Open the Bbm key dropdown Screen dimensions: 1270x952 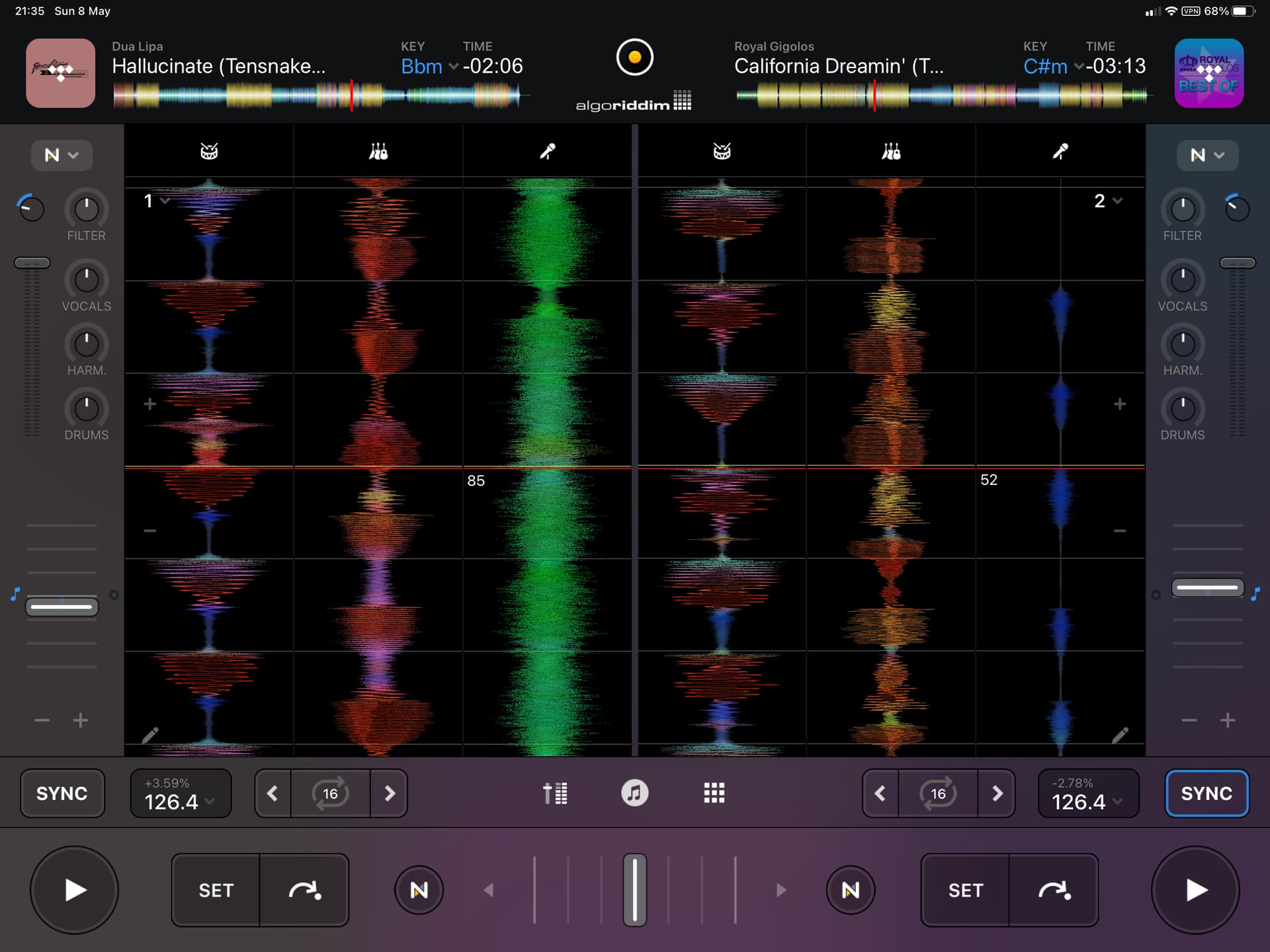[429, 66]
